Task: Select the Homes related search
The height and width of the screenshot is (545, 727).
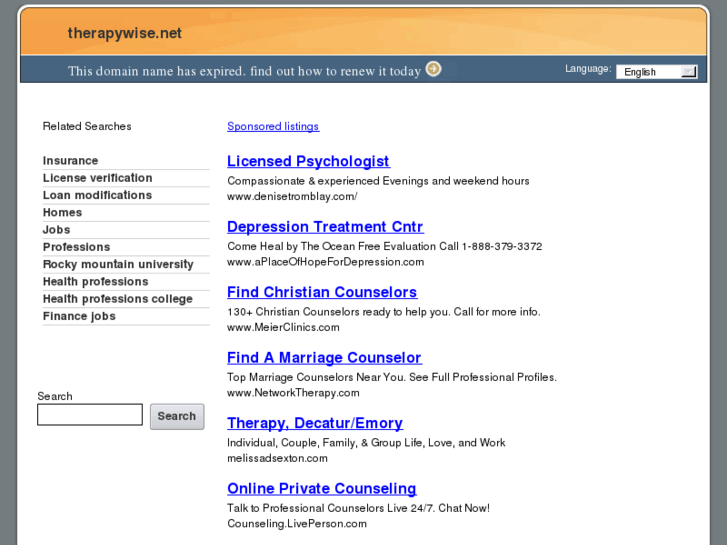Action: coord(62,212)
